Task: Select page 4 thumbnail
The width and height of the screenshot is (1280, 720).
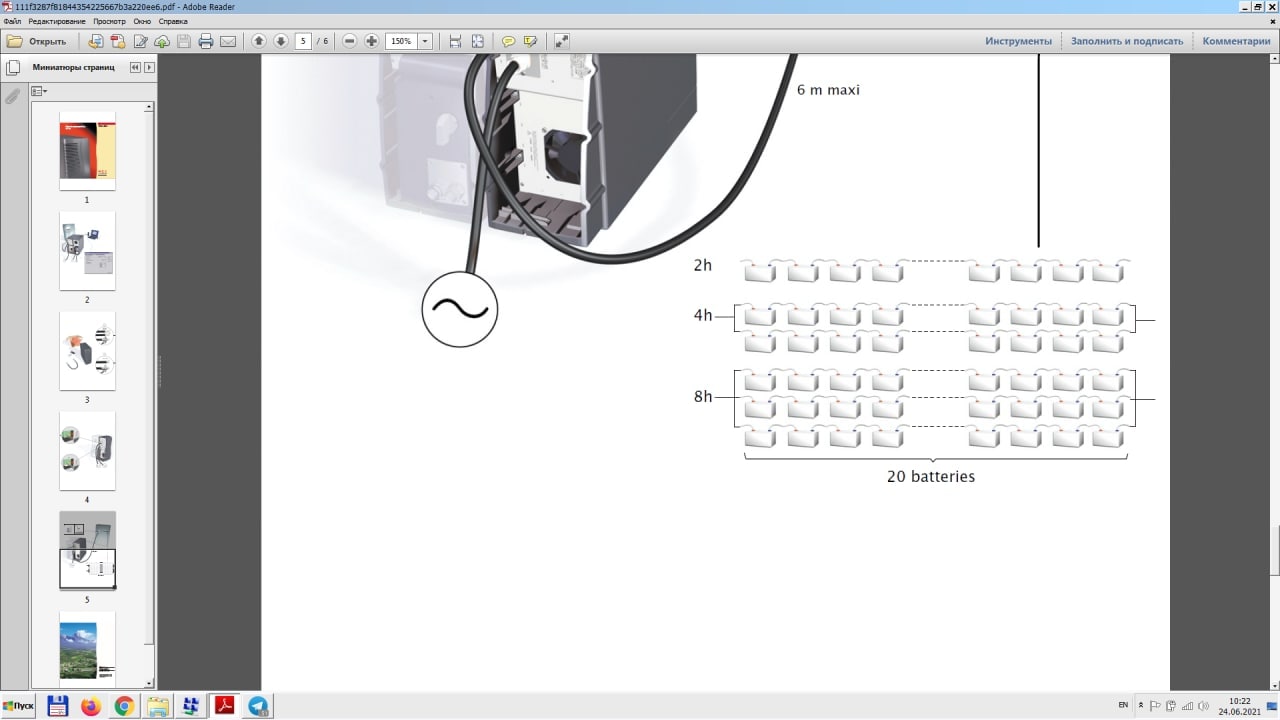Action: click(x=87, y=450)
